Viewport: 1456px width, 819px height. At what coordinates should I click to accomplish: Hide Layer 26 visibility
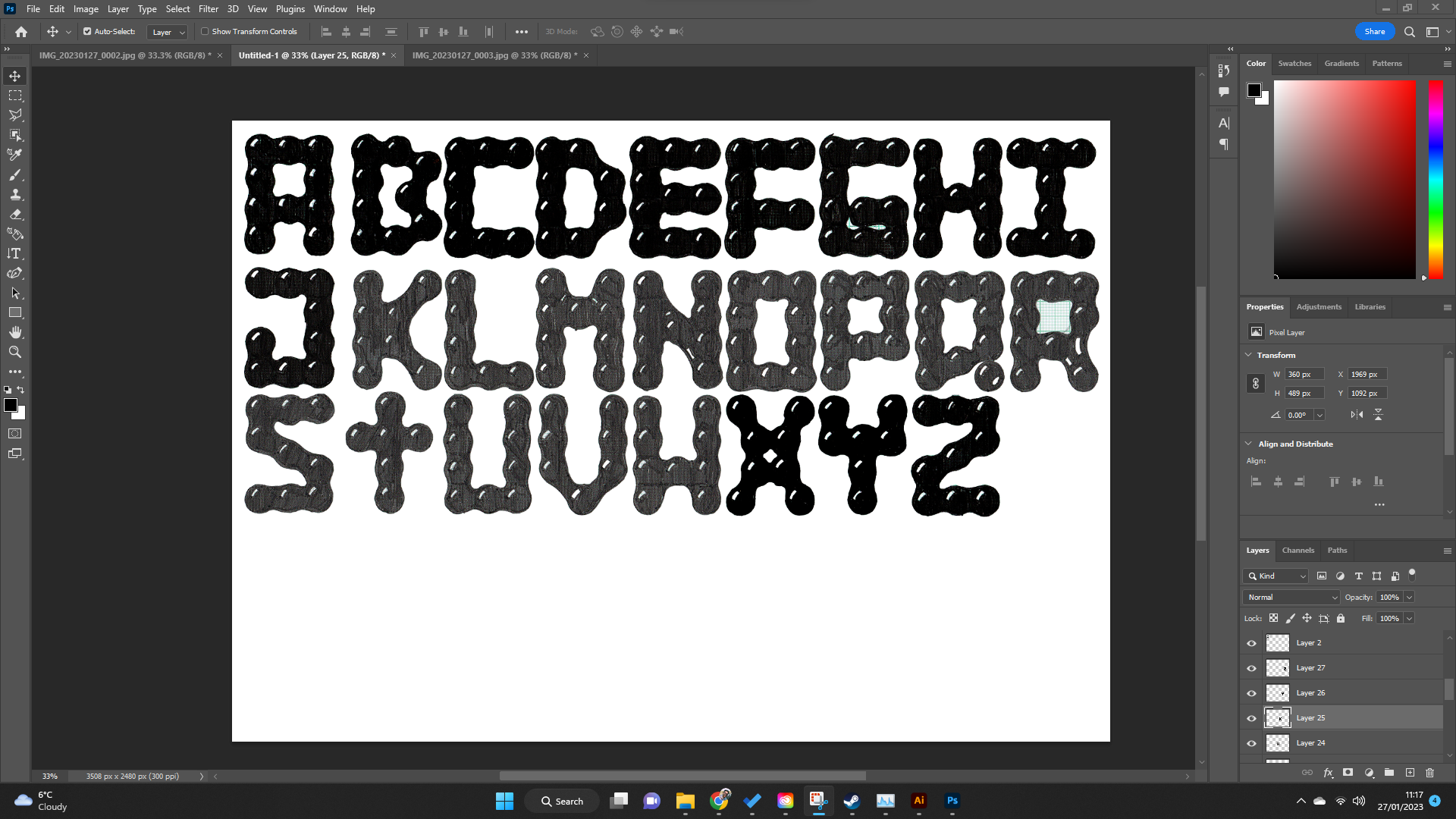coord(1251,692)
